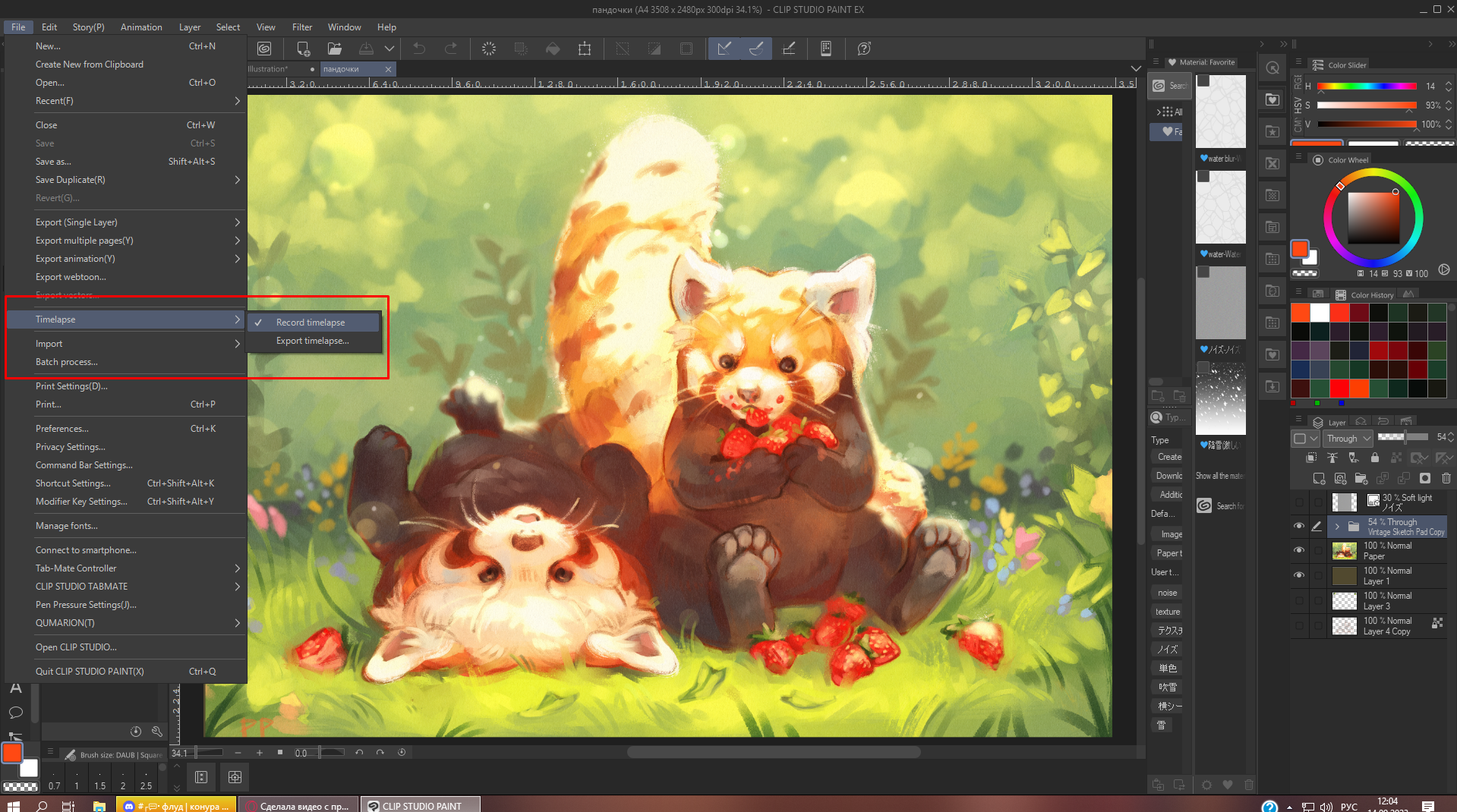Click Search button in Material panel
1457x812 pixels.
click(1170, 86)
